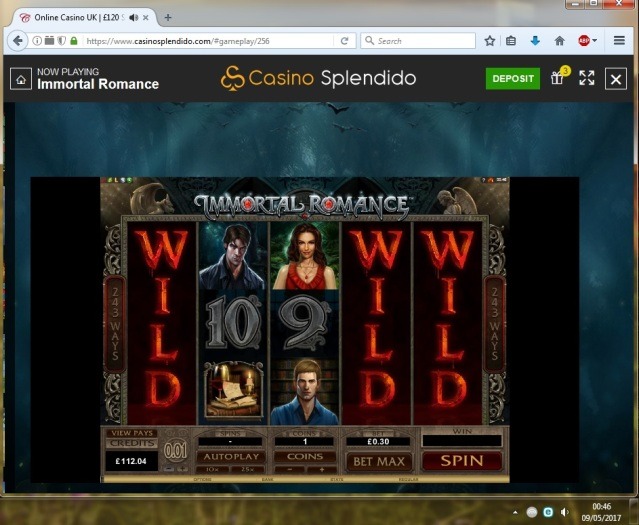Screen dimensions: 639x525
Task: Click the AUTOPLAY button
Action: pos(231,457)
